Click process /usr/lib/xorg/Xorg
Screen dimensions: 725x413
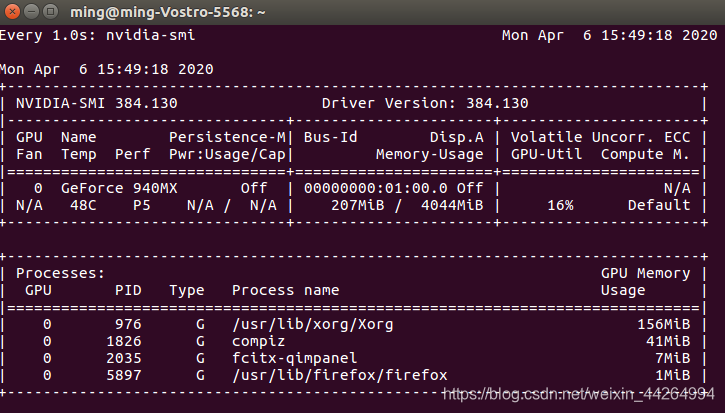point(313,324)
